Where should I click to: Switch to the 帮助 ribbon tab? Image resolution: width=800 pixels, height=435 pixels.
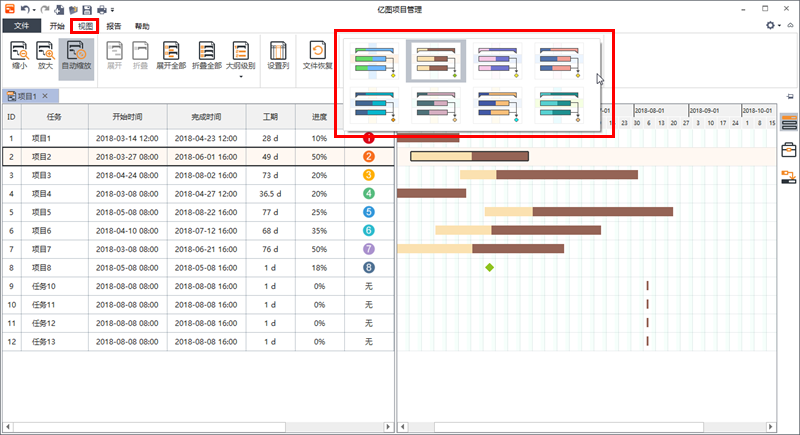142,26
